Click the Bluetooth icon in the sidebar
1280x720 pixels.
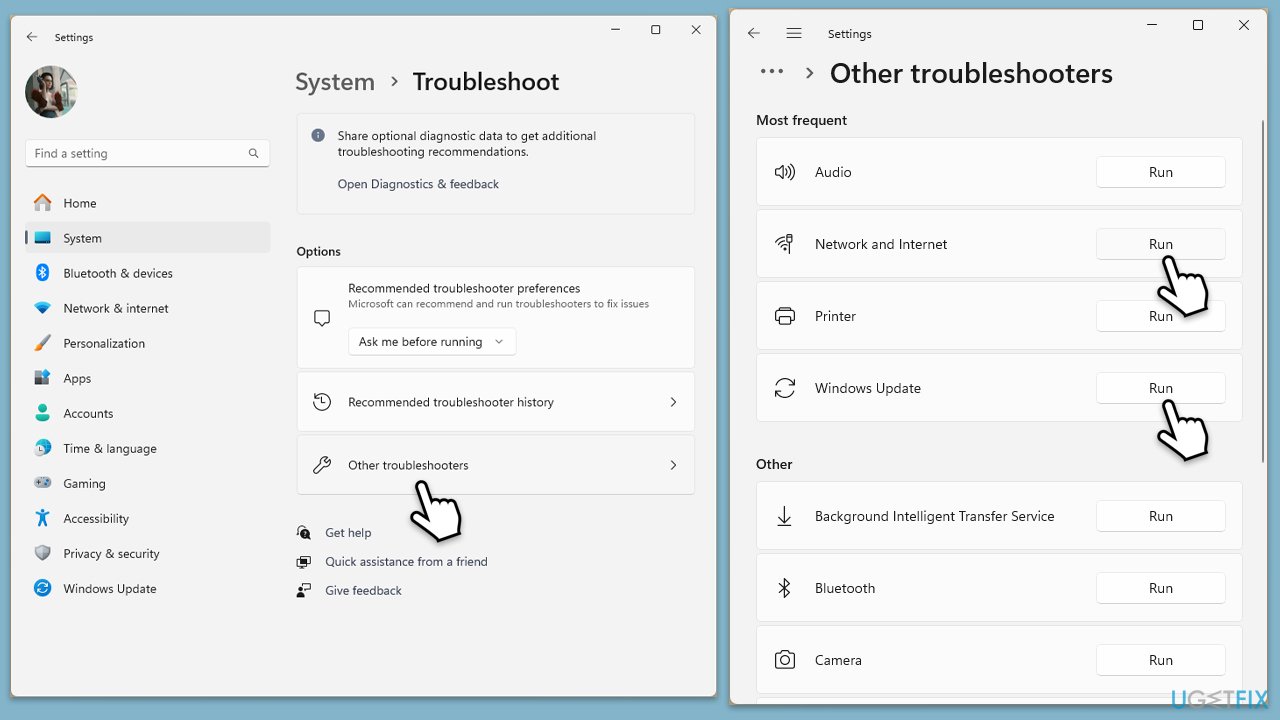[x=42, y=272]
